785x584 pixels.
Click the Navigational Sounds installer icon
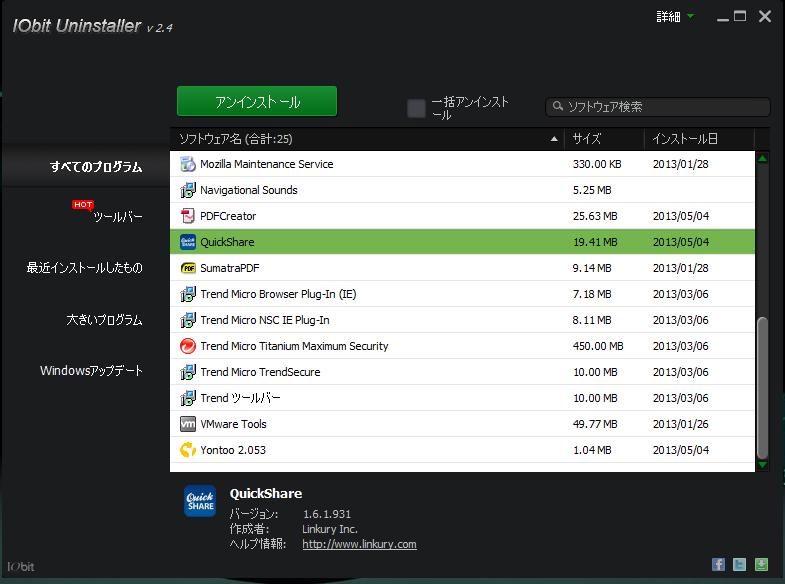188,190
